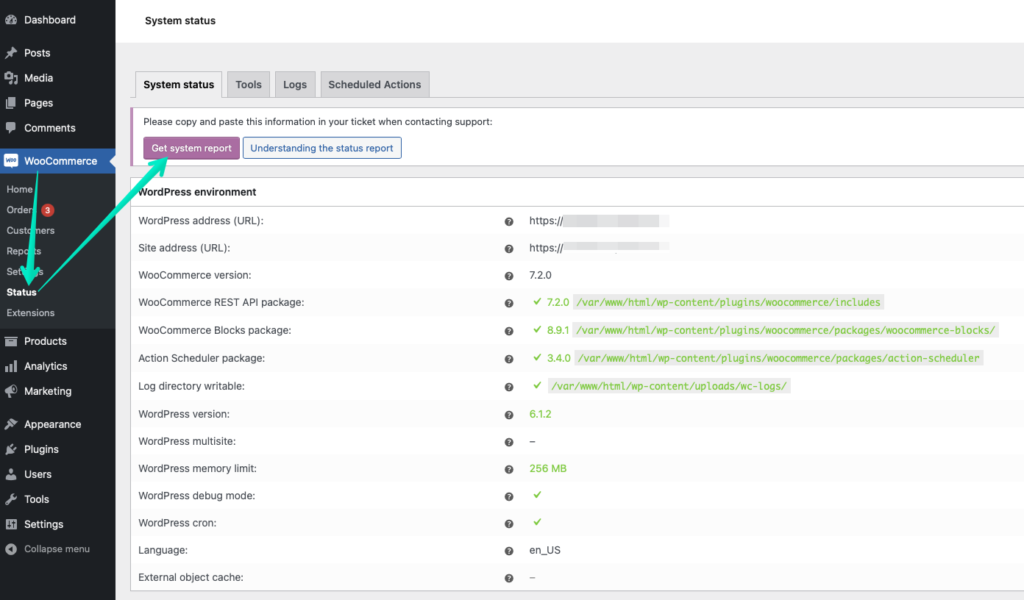Click help icon for Log directory writable
Image resolution: width=1024 pixels, height=600 pixels.
[509, 387]
